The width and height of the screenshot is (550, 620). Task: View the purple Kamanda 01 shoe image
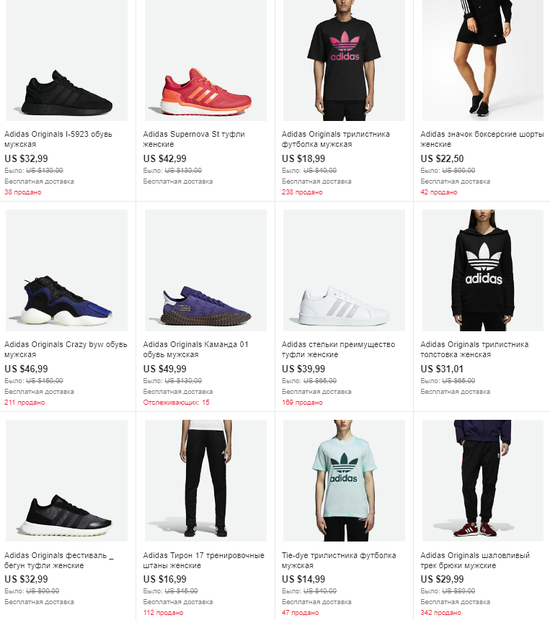[x=206, y=270]
